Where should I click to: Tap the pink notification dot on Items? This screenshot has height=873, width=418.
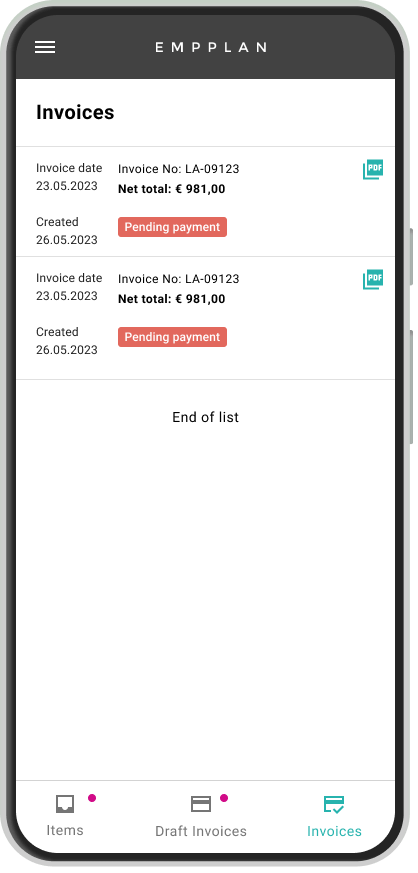(x=92, y=798)
